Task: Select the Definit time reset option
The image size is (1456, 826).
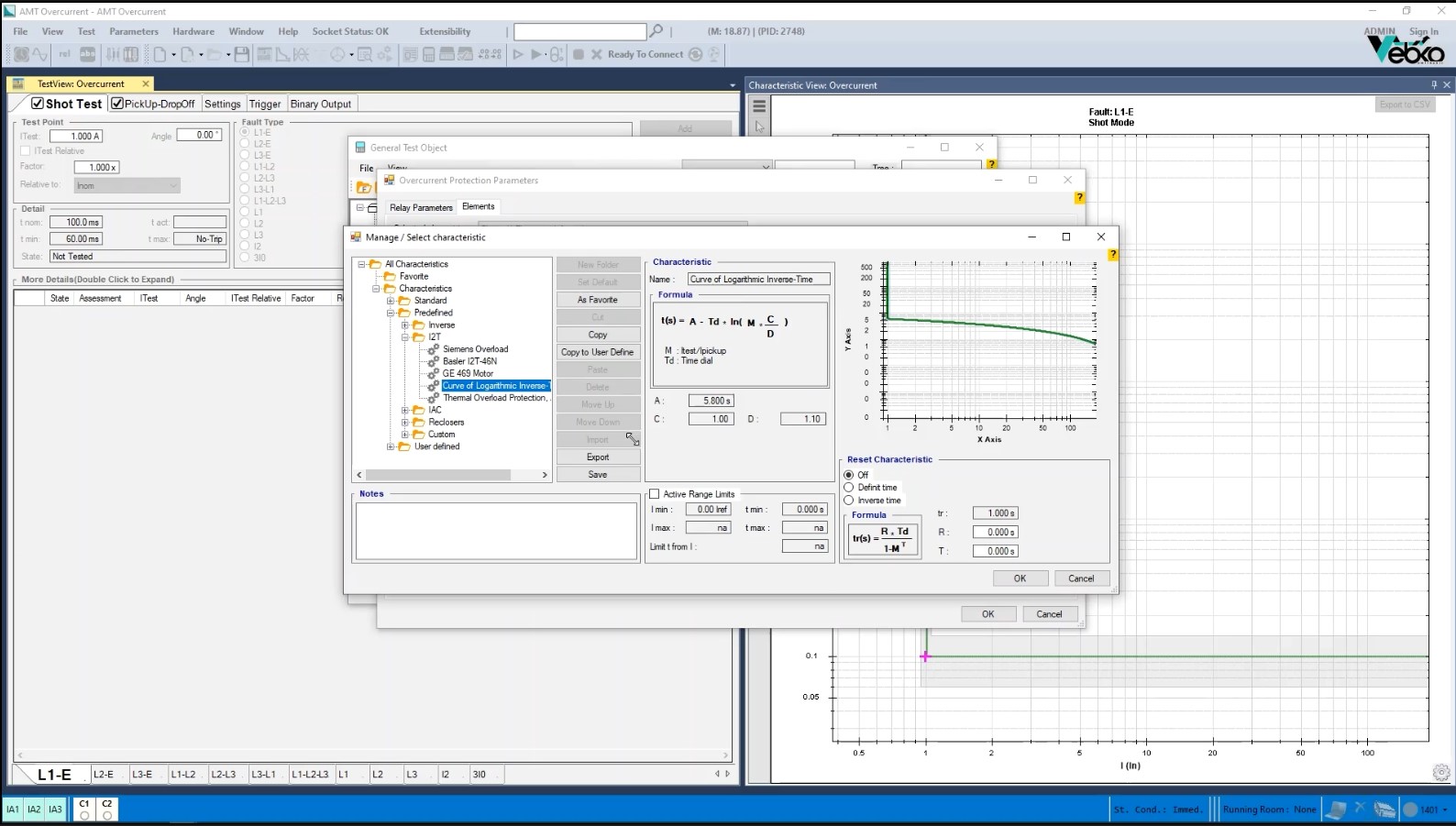Action: pos(849,488)
